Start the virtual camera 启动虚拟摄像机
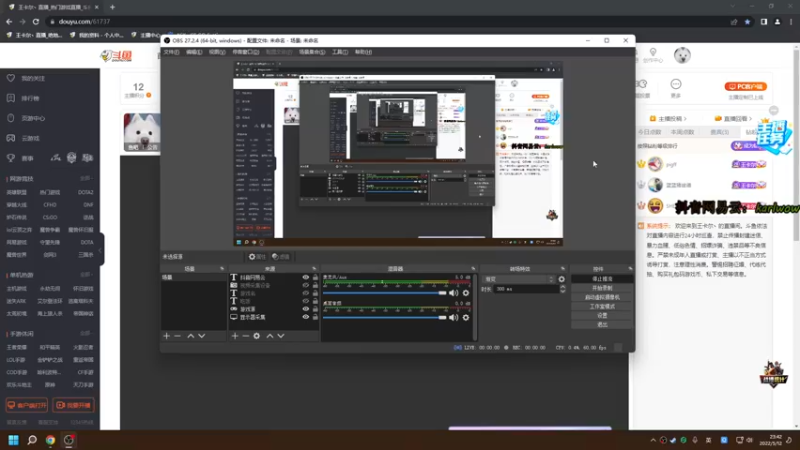The width and height of the screenshot is (800, 450). (602, 297)
